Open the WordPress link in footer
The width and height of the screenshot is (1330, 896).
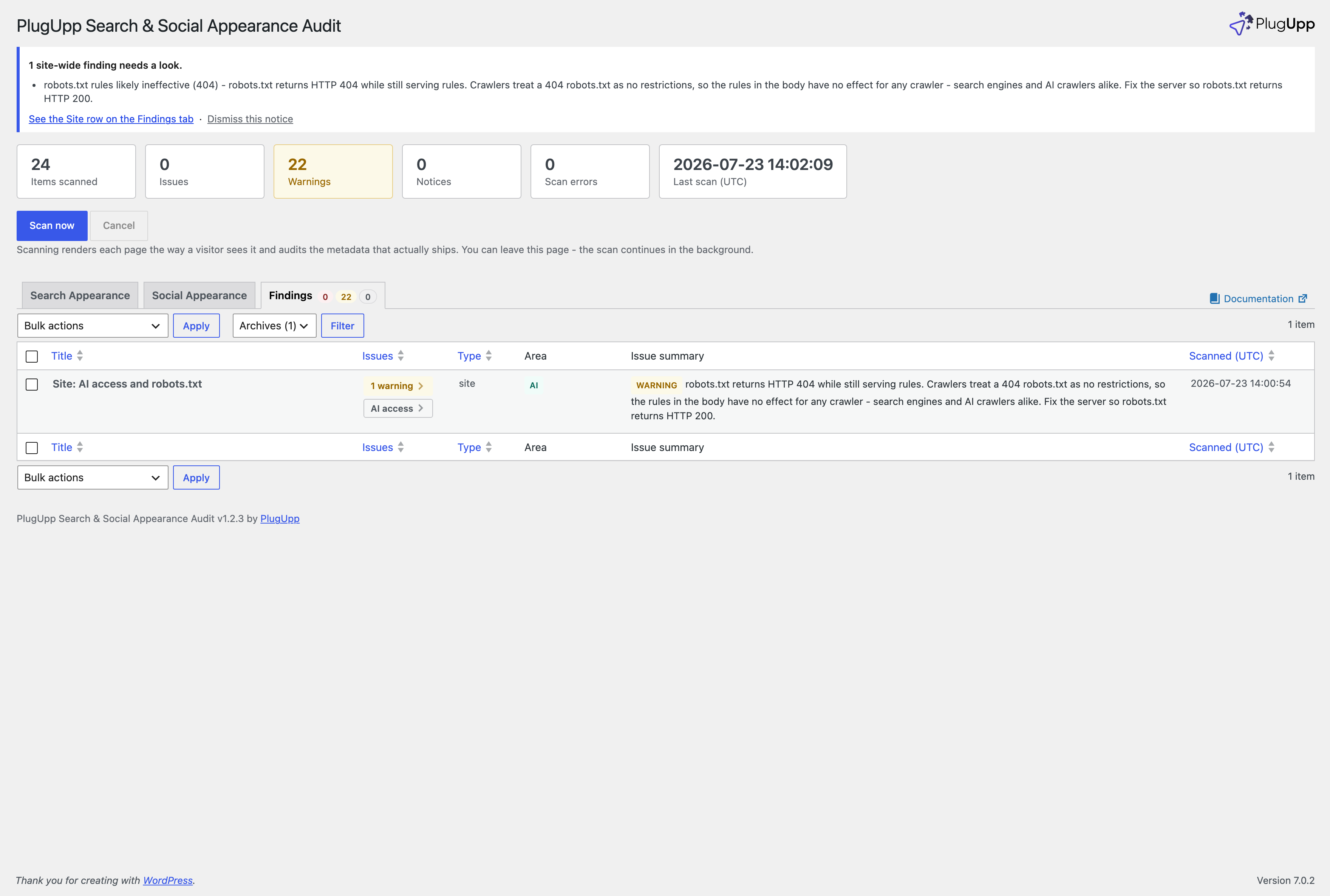click(167, 880)
